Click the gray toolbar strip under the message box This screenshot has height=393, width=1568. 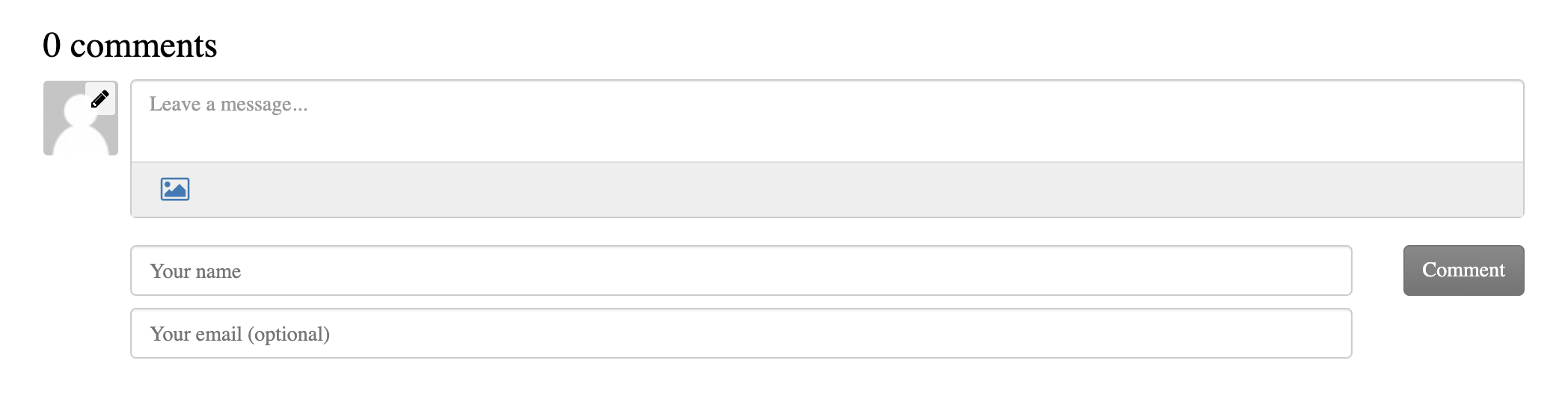click(x=827, y=190)
